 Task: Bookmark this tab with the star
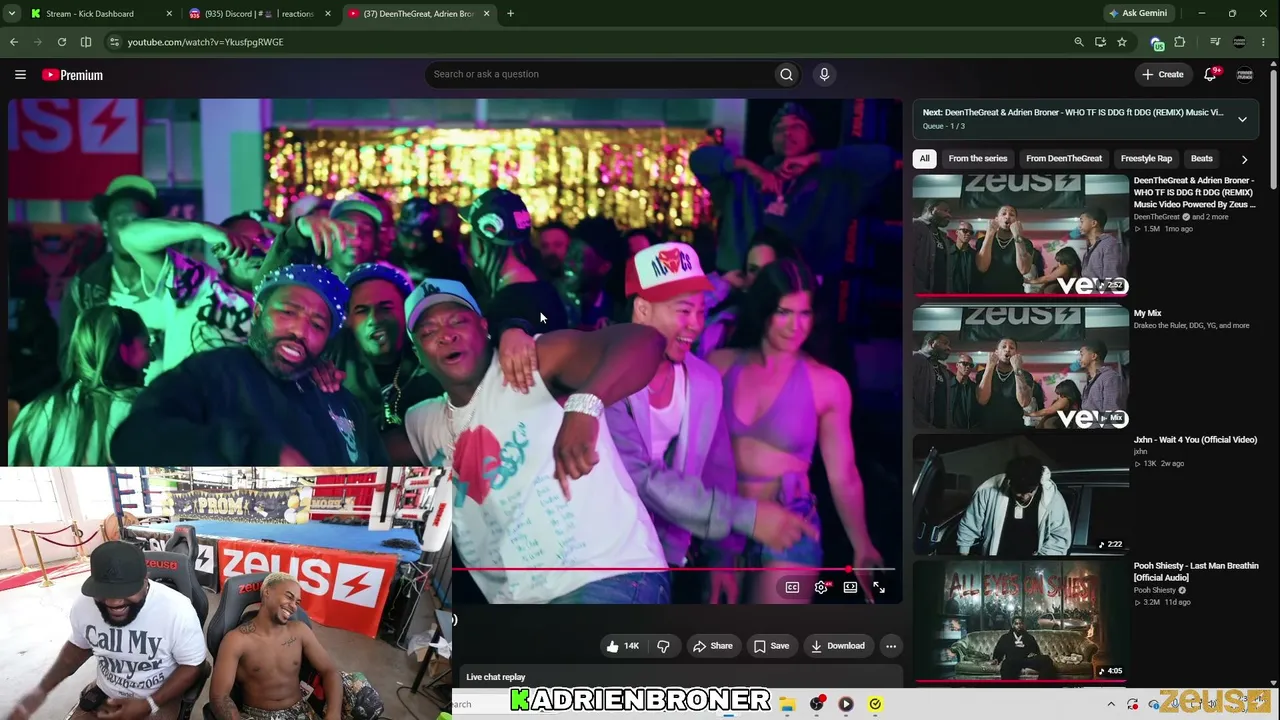coord(1122,42)
